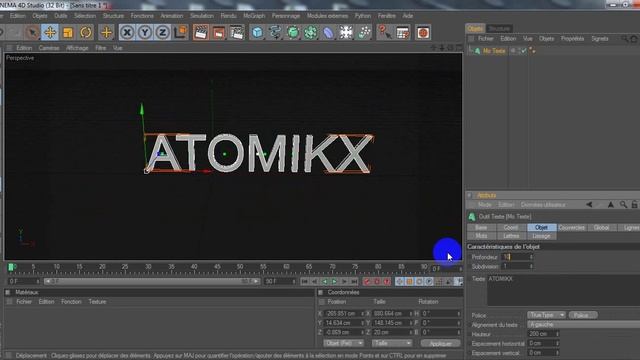Screen dimensions: 640x360
Task: Switch to the Couvercles tab
Action: pos(571,227)
